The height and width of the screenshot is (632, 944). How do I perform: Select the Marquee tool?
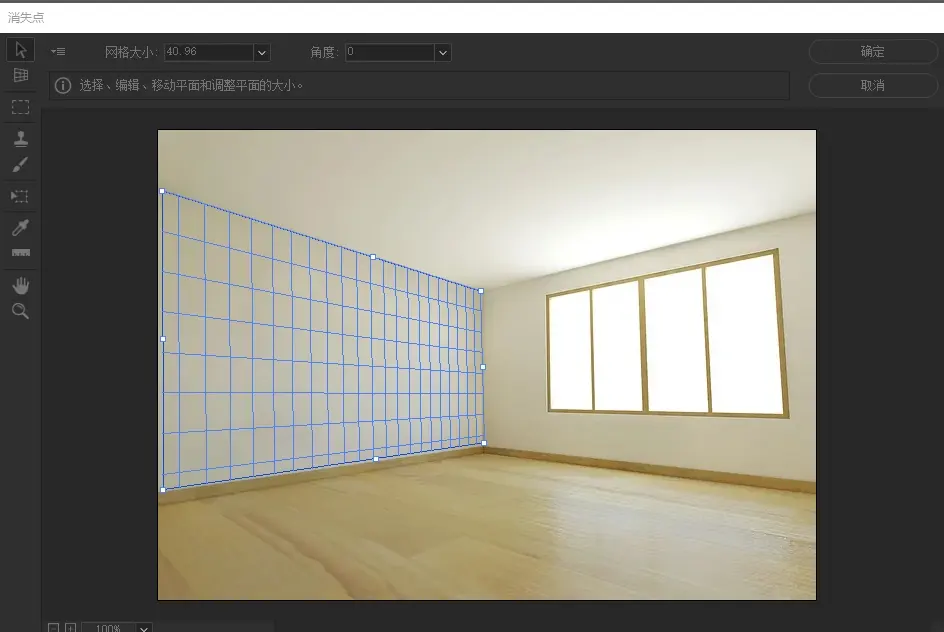pos(20,106)
